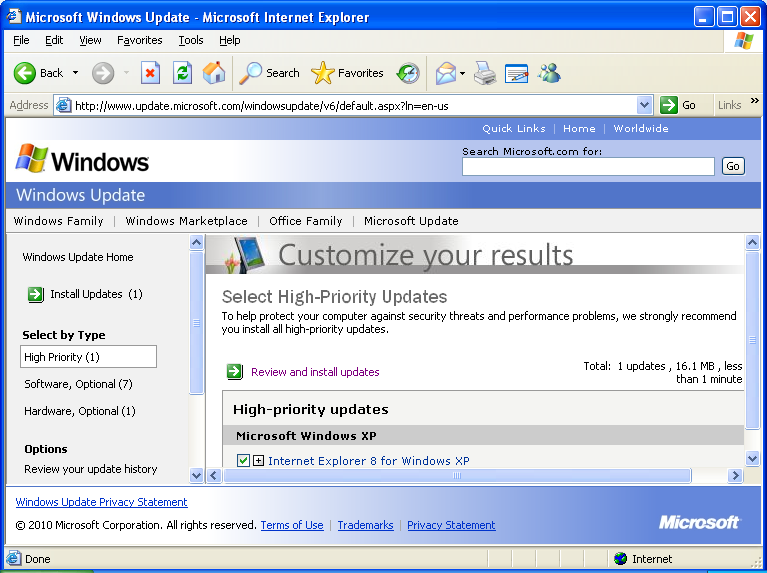Open the Favorites menu
767x573 pixels.
(x=139, y=40)
